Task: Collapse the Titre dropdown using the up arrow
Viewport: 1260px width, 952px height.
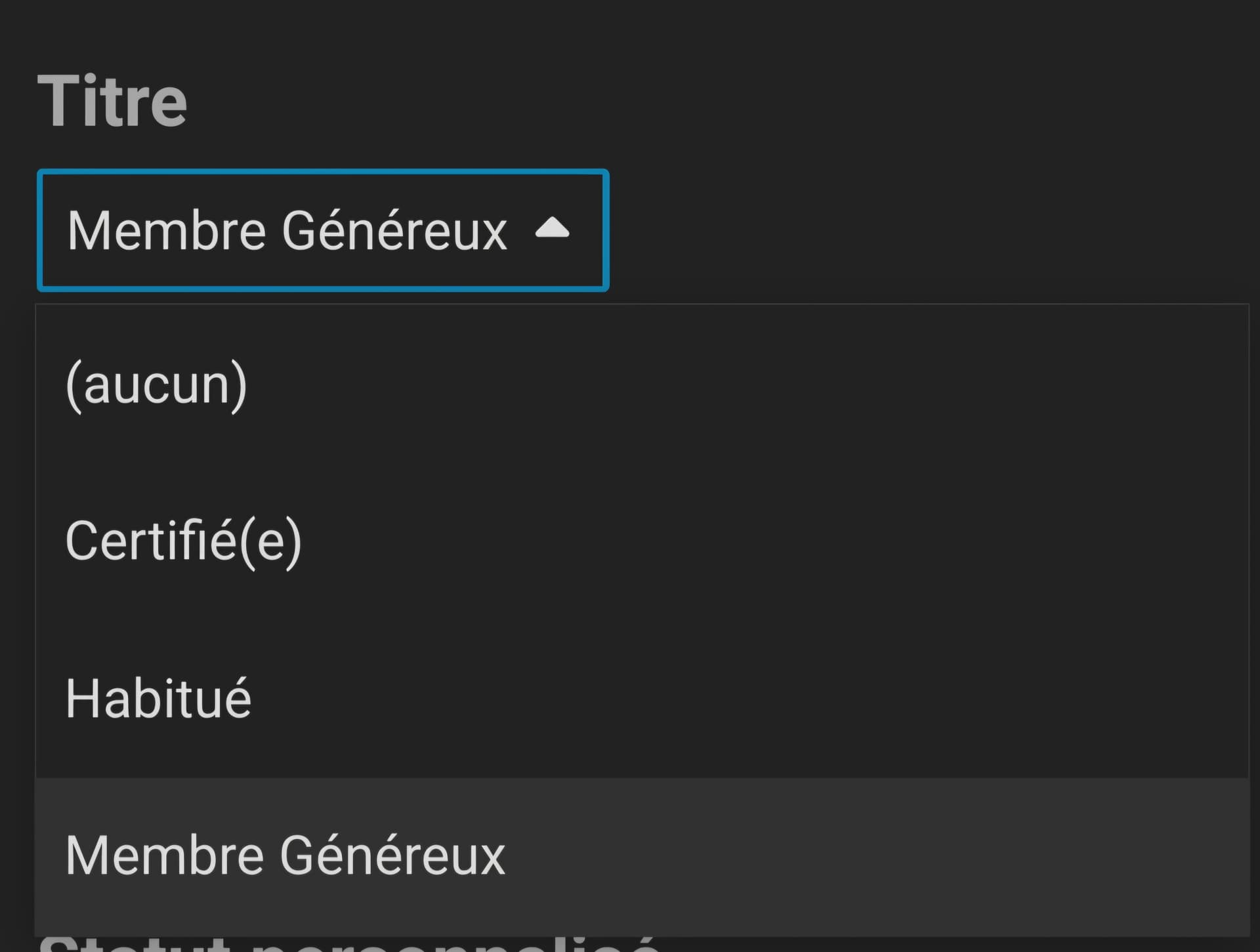Action: click(x=552, y=228)
